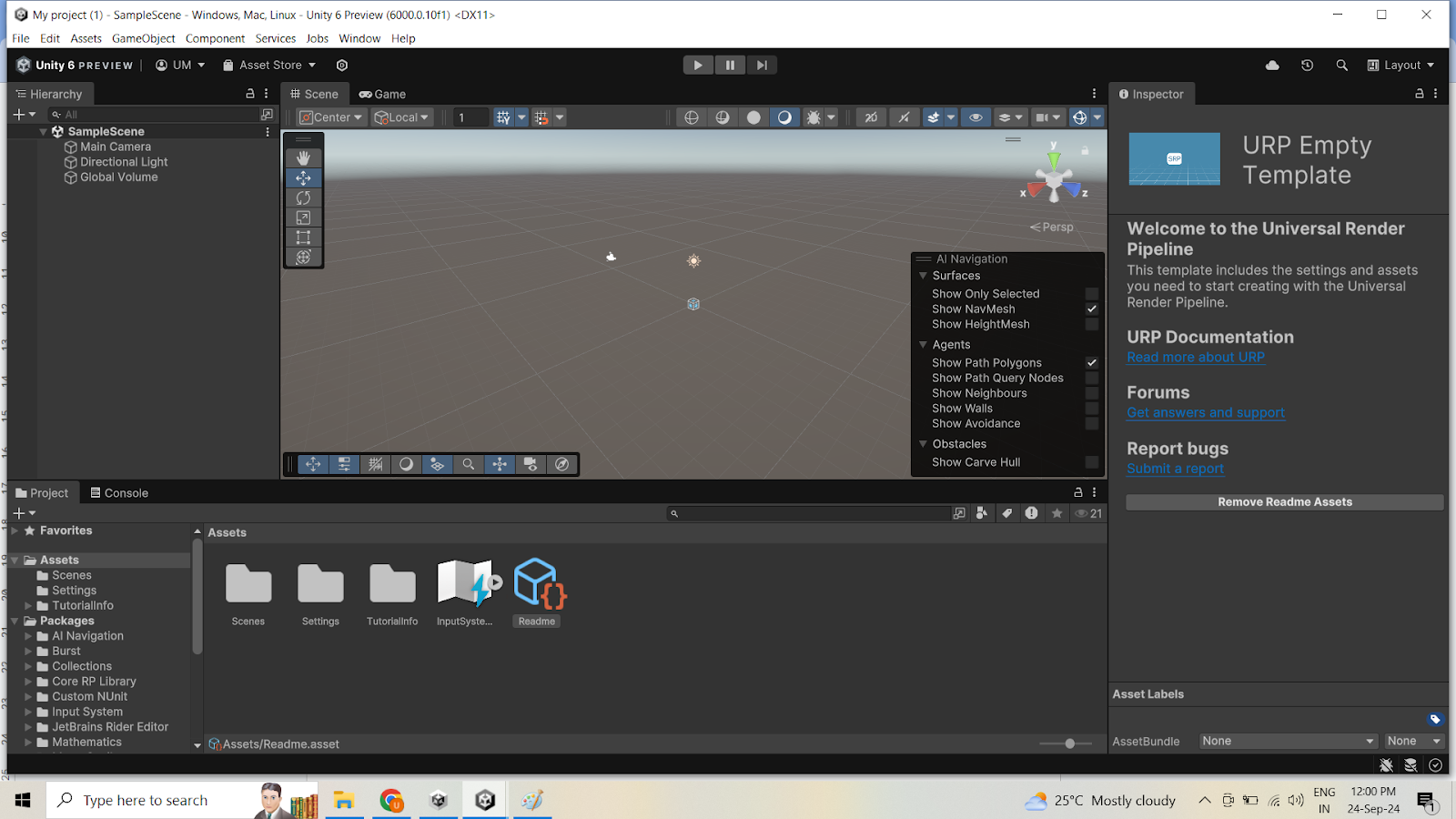The image size is (1456, 819).
Task: Collapse the SampleScene hierarchy
Action: coord(43,132)
